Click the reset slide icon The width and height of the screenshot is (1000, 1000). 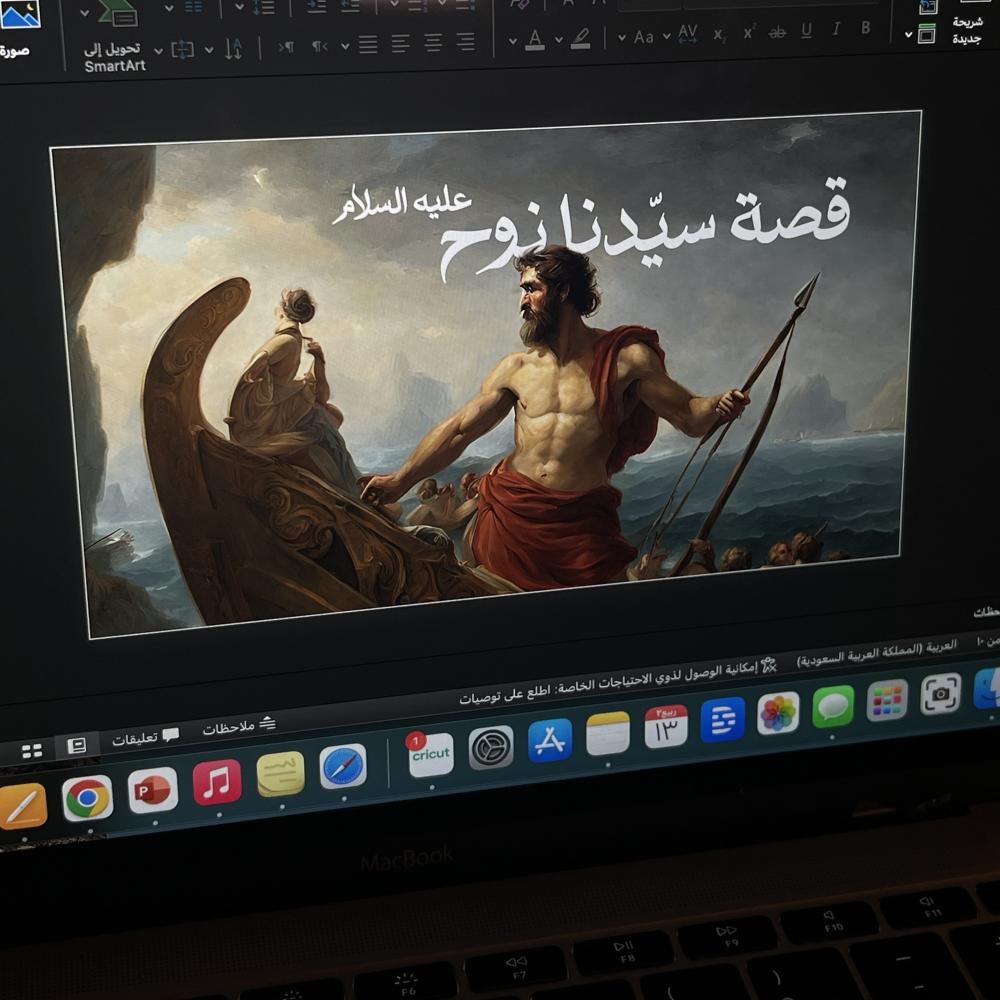click(928, 7)
